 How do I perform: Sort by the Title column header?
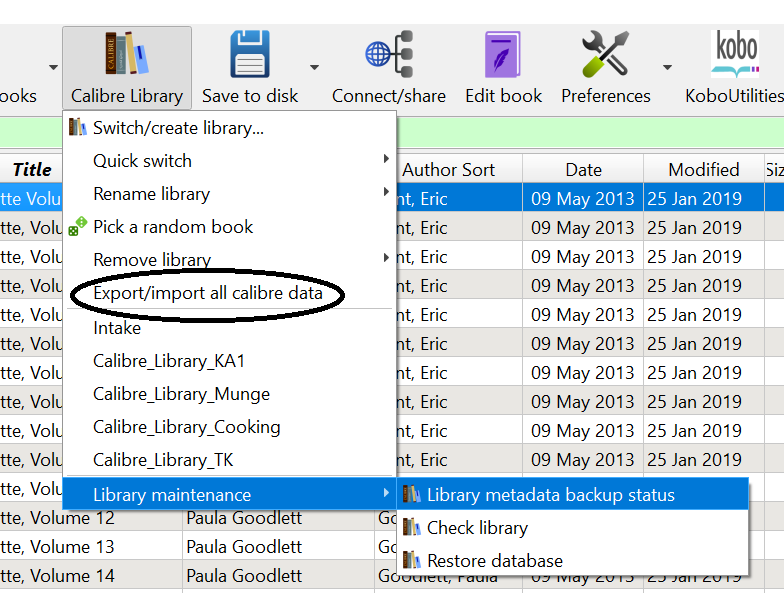32,170
